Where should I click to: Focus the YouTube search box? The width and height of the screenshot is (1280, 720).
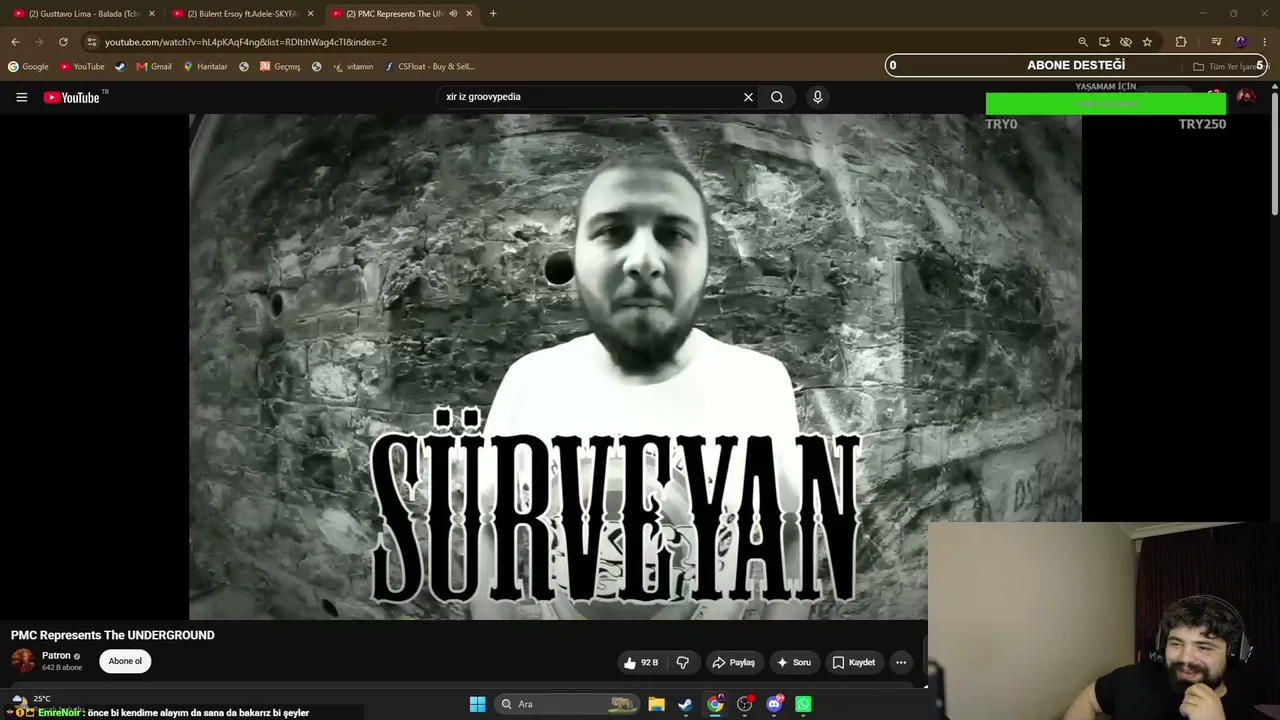pos(590,97)
